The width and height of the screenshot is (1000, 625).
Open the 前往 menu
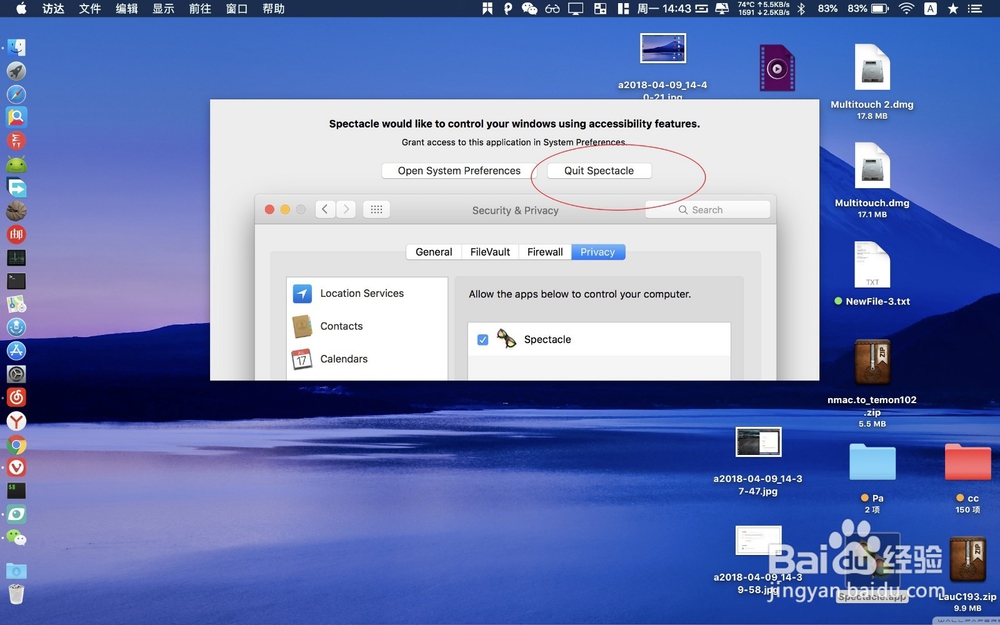pos(200,8)
